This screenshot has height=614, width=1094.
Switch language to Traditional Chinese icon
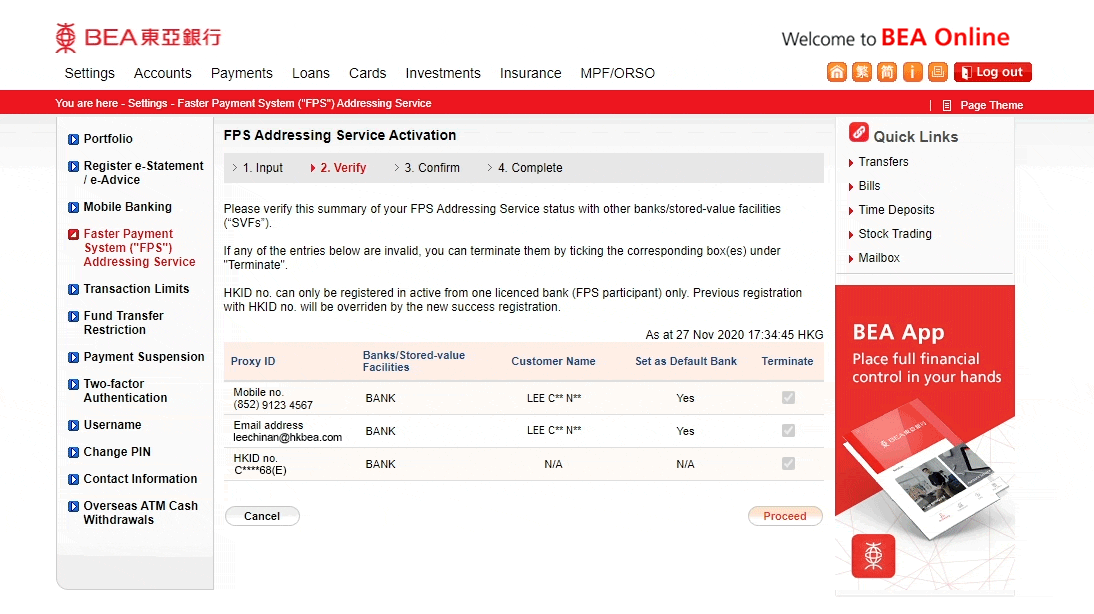(x=862, y=72)
